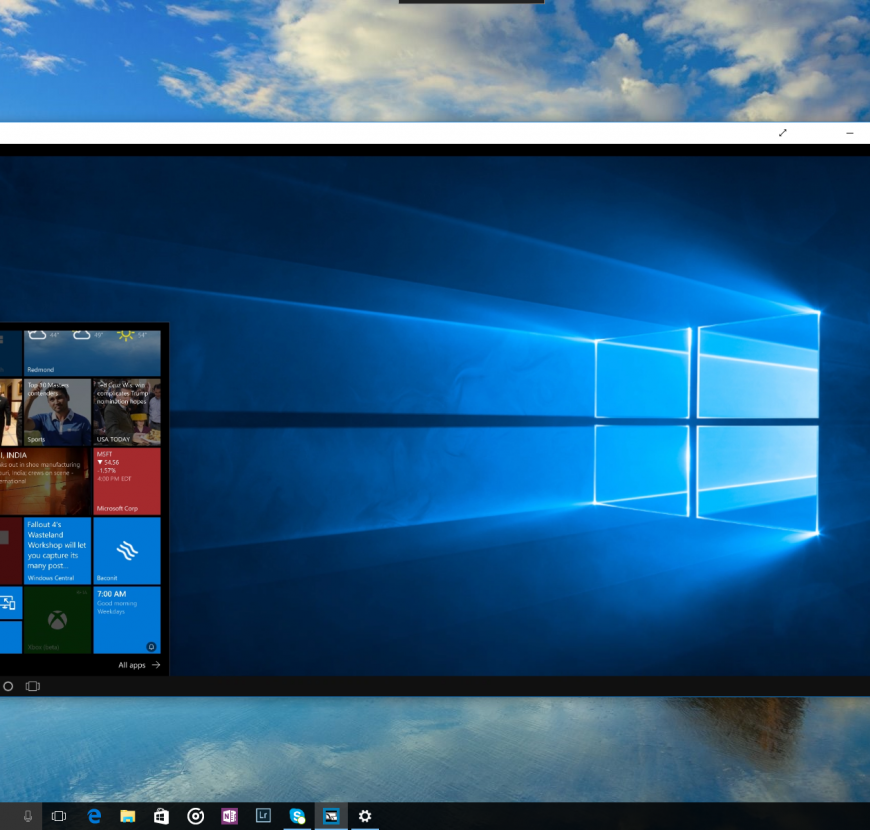This screenshot has height=830, width=870.
Task: Open the Windows Central tile
Action: coord(57,550)
